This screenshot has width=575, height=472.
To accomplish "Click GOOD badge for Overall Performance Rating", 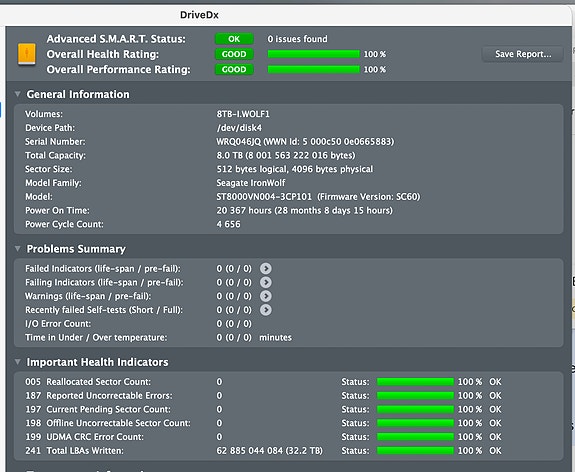I will pyautogui.click(x=234, y=69).
